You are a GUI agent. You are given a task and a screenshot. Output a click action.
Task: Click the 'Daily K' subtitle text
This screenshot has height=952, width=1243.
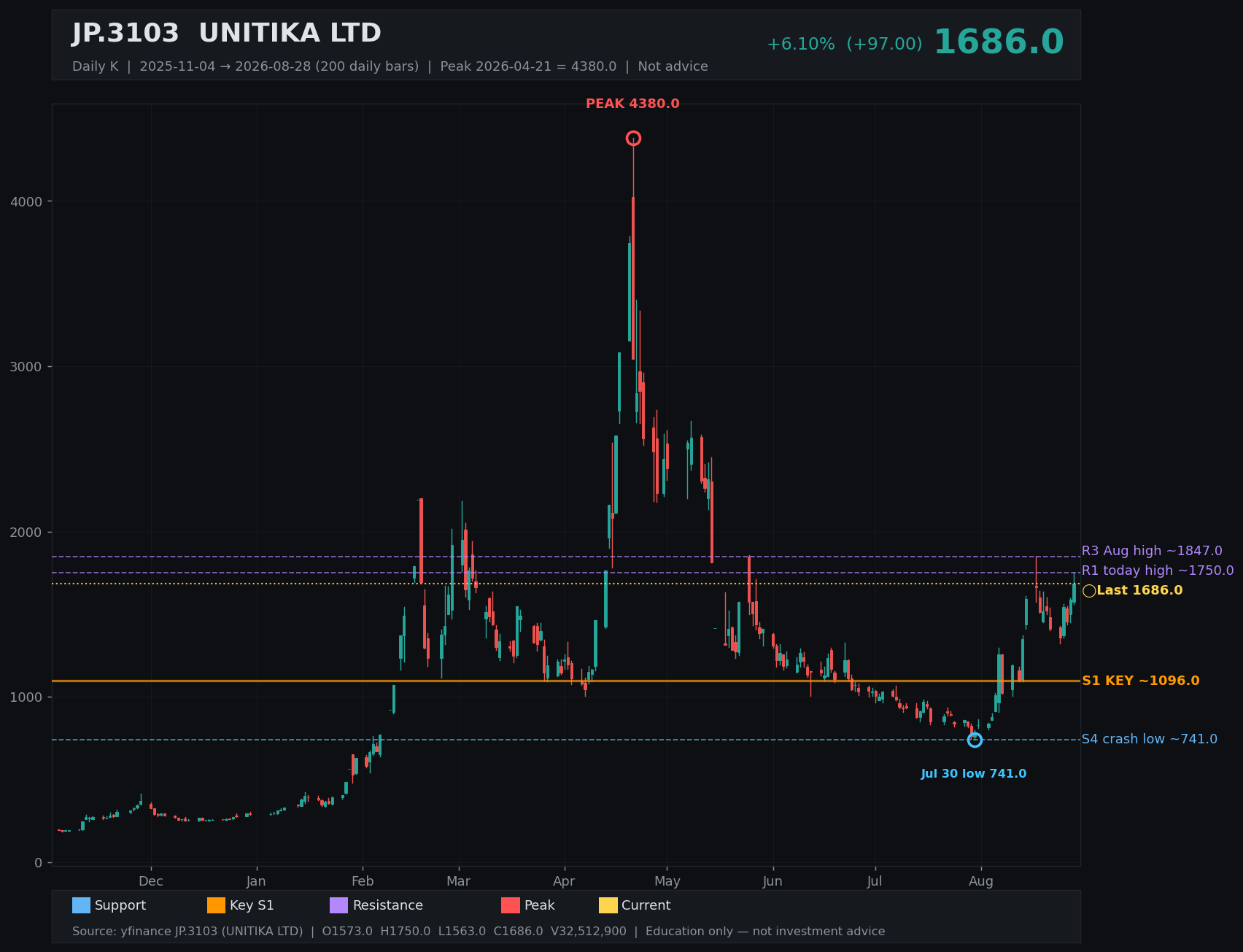pyautogui.click(x=95, y=66)
